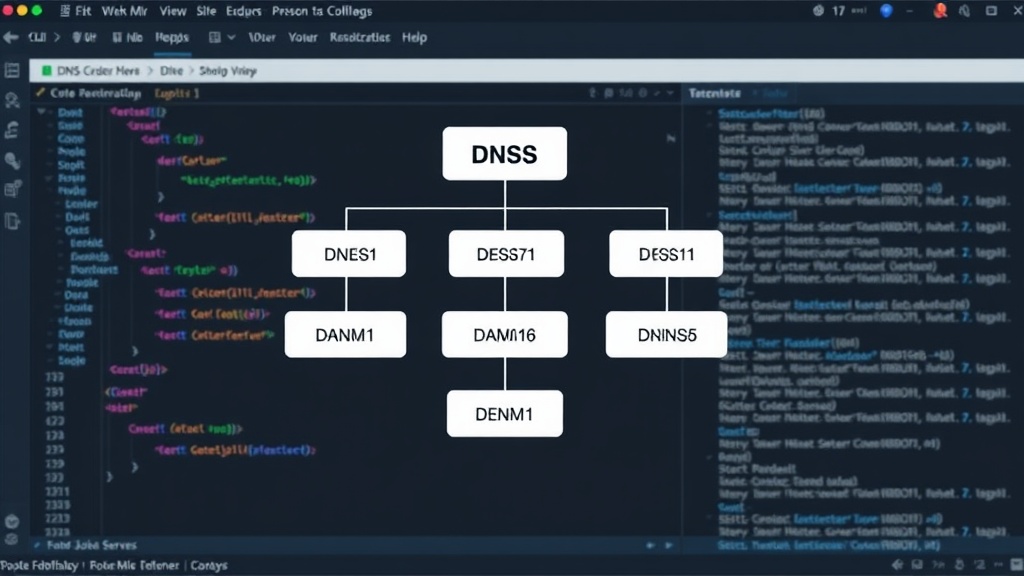Toggle the expander beside the line above Start Pardestt
The width and height of the screenshot is (1024, 576).
pos(709,457)
